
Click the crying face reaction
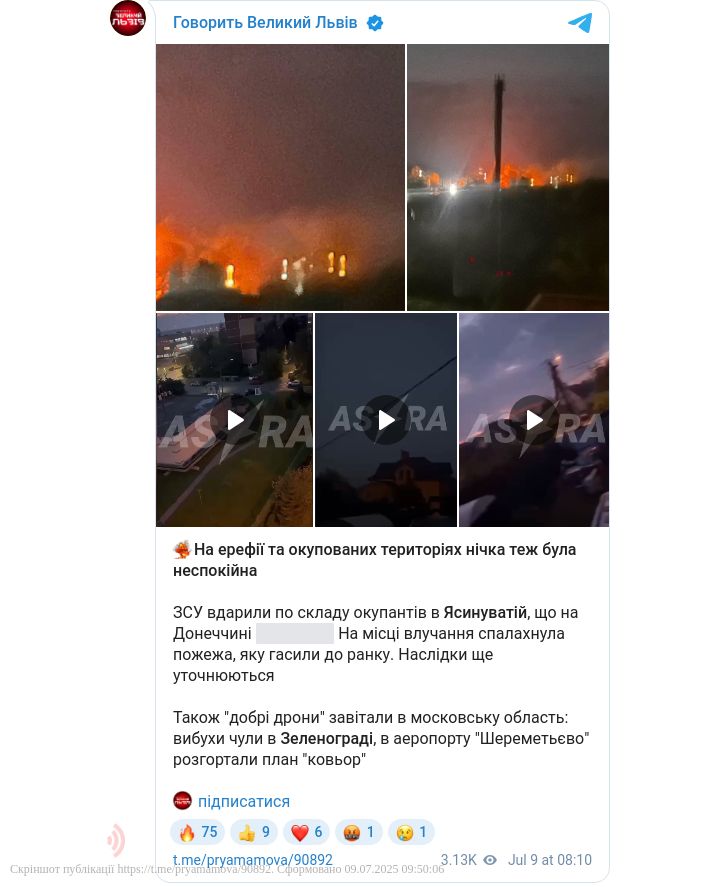(x=411, y=832)
